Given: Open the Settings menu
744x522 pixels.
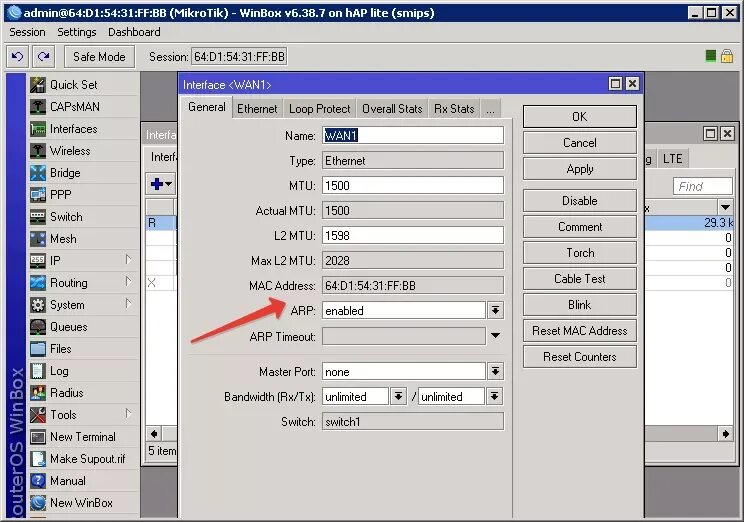Looking at the screenshot, I should coord(77,32).
